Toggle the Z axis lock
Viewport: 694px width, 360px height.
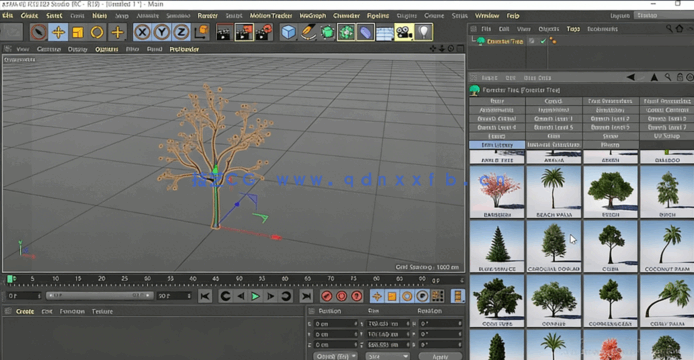pyautogui.click(x=181, y=32)
